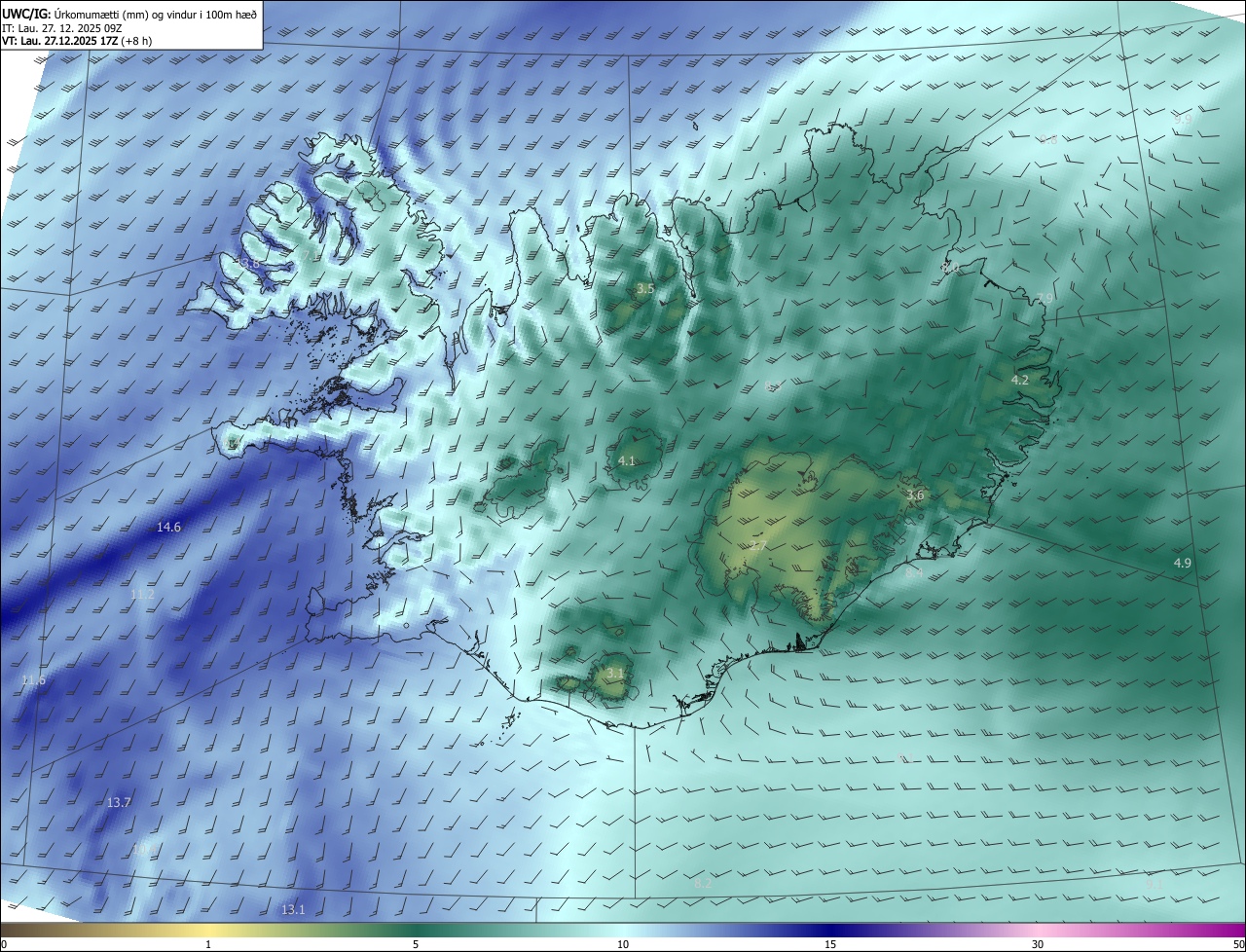Click the 9.9 value label over the northeastern sea
1246x952 pixels.
1182,119
